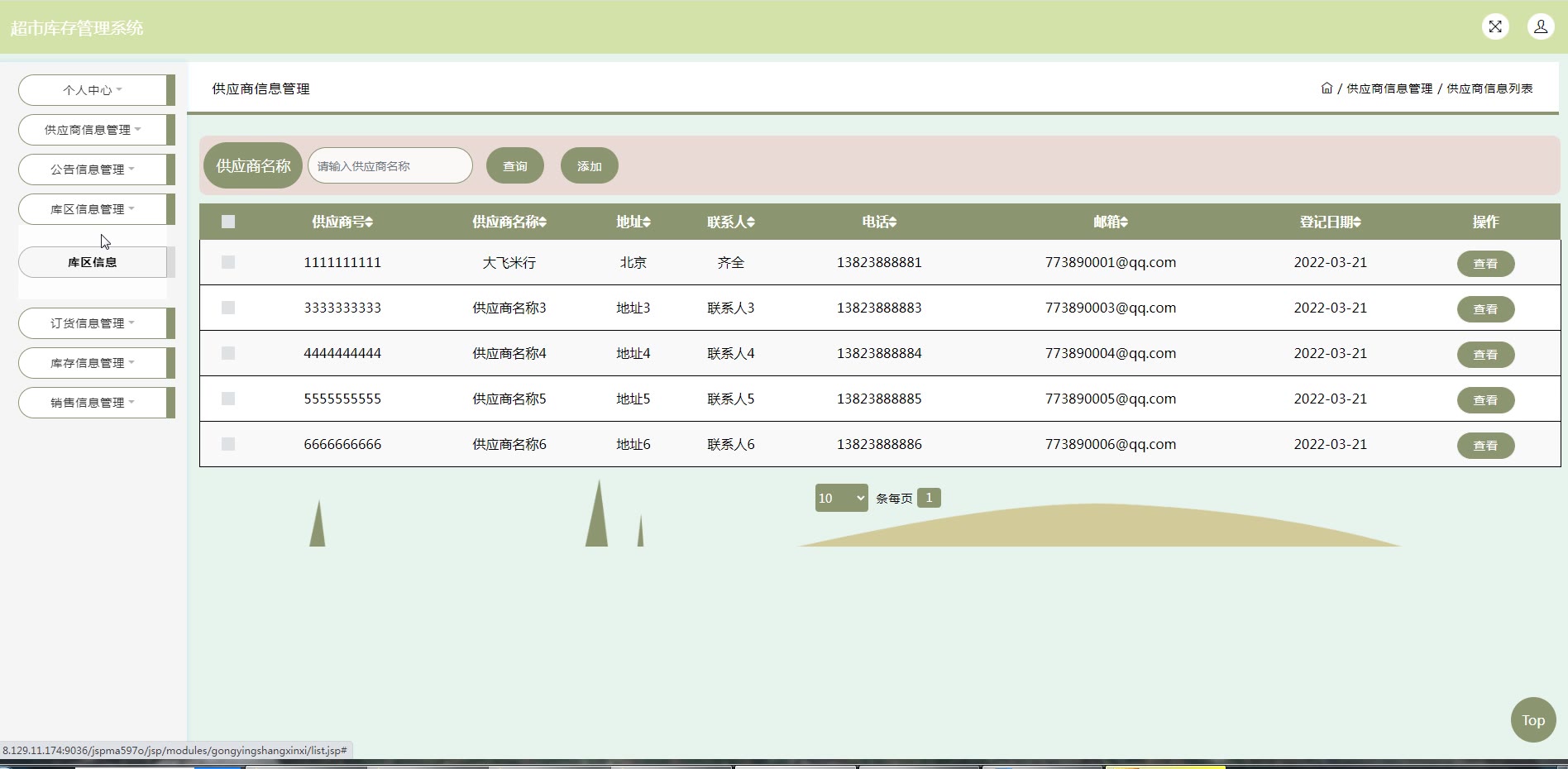Check the row for supplier 1111111111
The width and height of the screenshot is (1568, 769).
[x=228, y=262]
